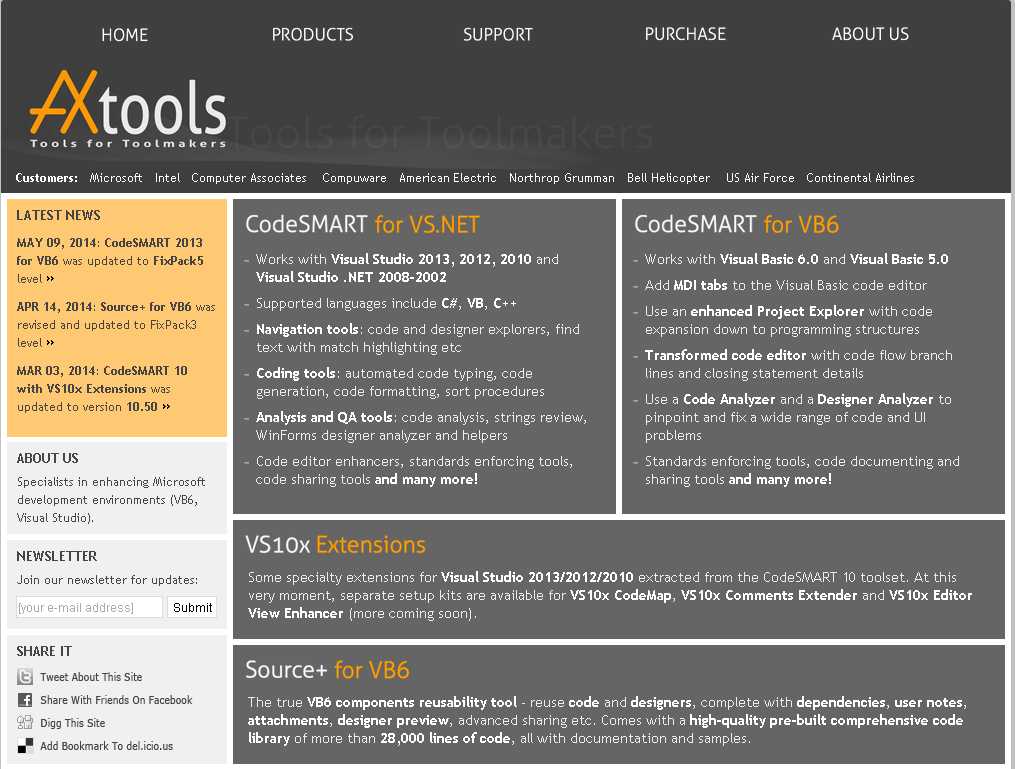Click the Facebook share icon
Image resolution: width=1015 pixels, height=769 pixels.
25,700
